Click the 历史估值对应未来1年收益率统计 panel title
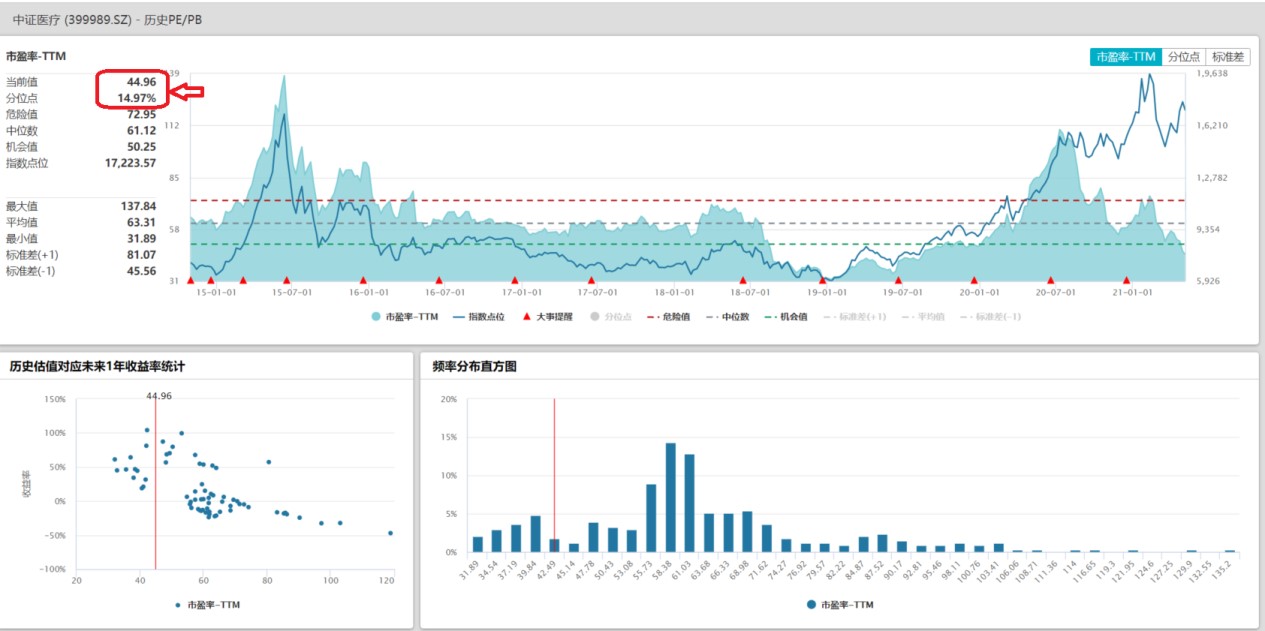 click(97, 367)
